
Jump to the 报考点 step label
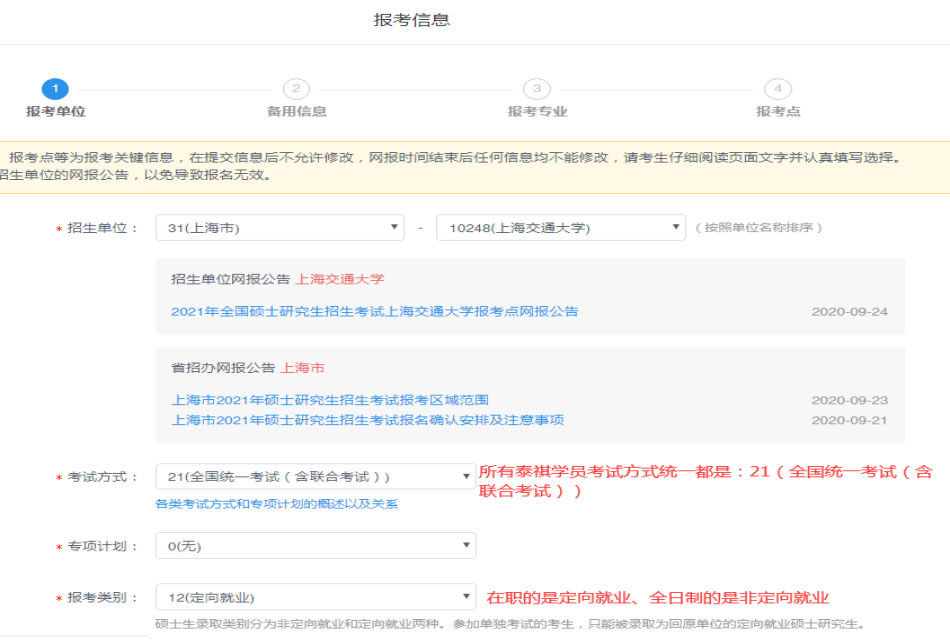(778, 112)
